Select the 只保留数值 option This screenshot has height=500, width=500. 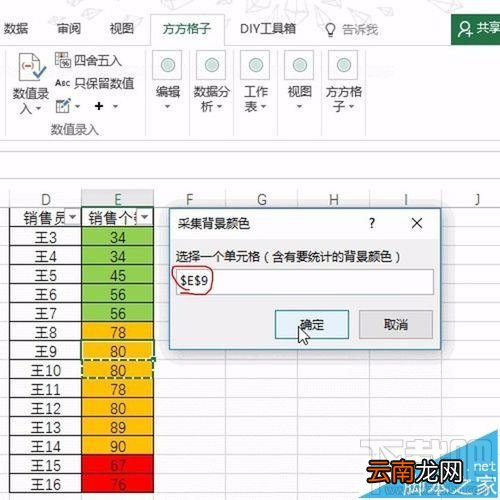[95, 83]
